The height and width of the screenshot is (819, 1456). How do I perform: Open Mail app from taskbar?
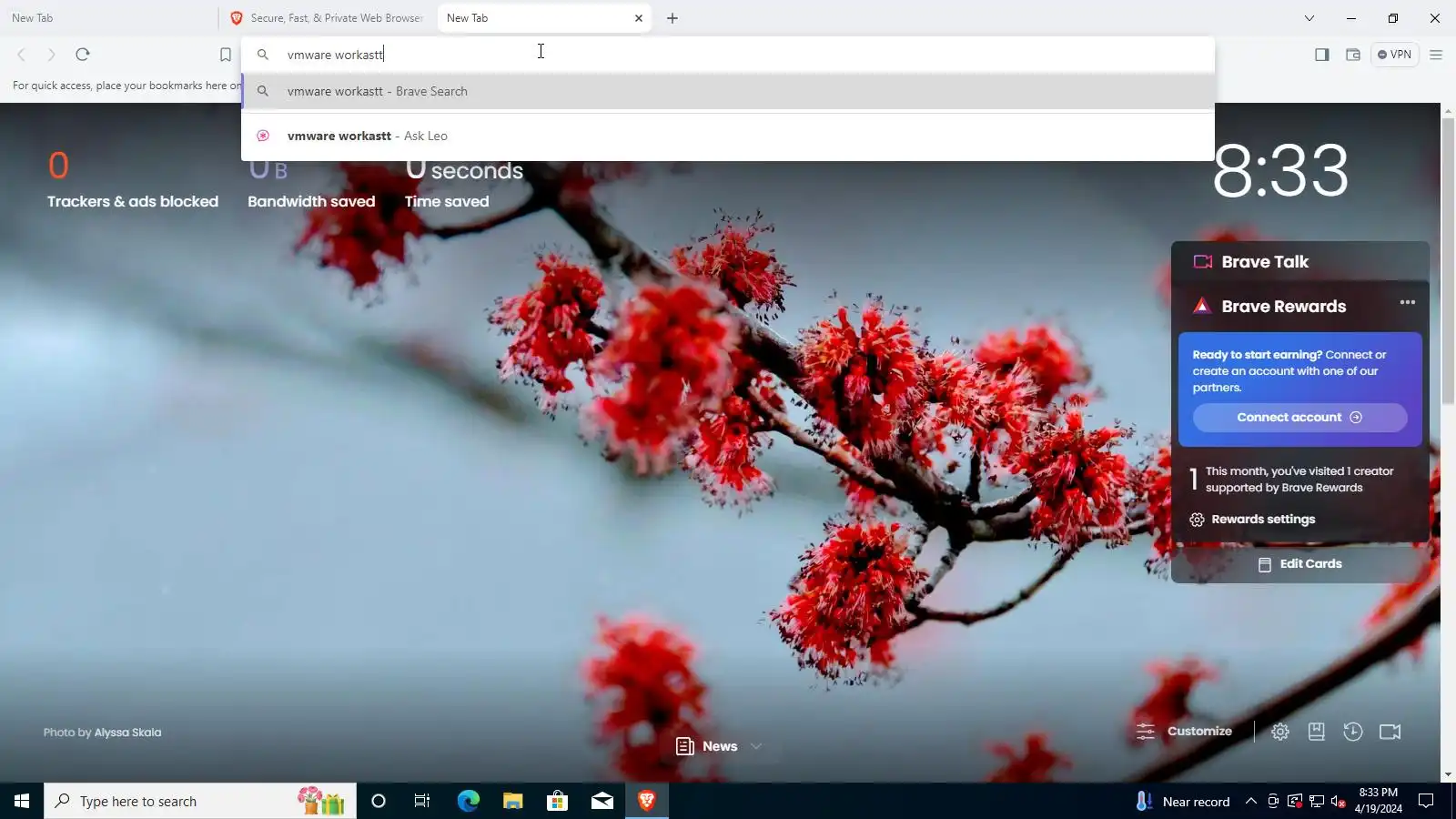click(x=602, y=801)
